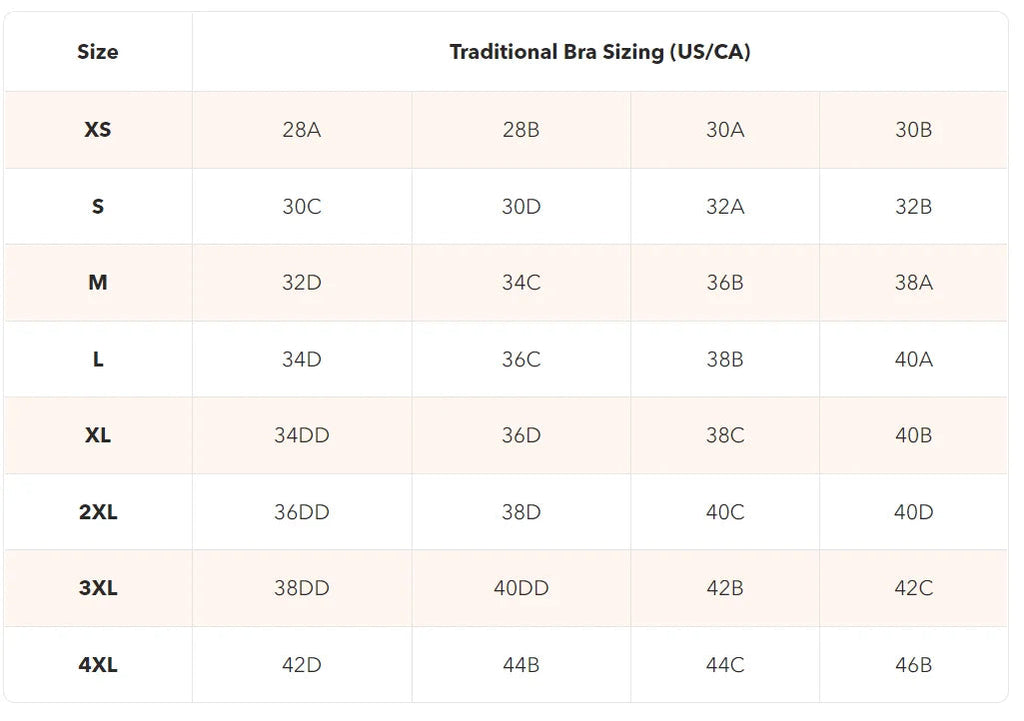
Task: Click the 40B cell
Action: pos(913,436)
